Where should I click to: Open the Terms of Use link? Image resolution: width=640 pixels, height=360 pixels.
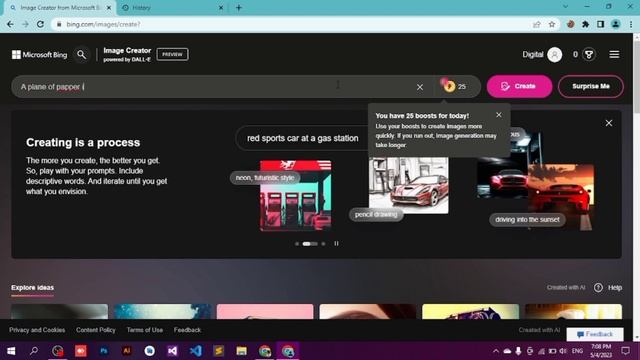point(144,330)
